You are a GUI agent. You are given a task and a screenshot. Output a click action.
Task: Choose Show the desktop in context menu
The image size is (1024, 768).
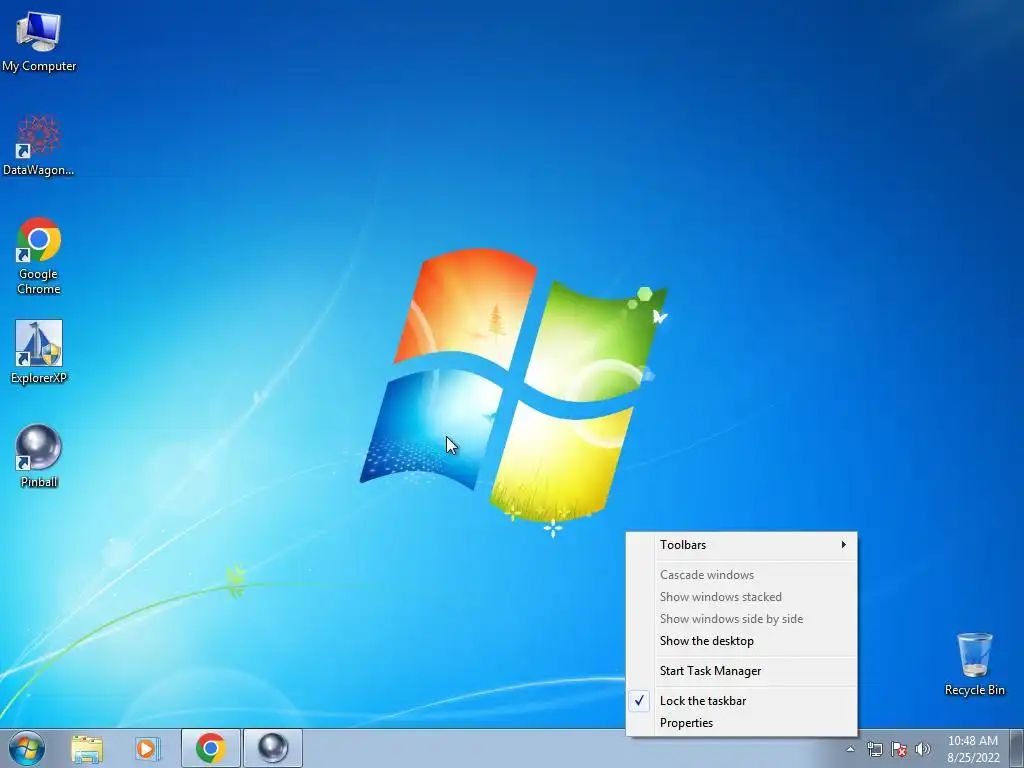(741, 641)
